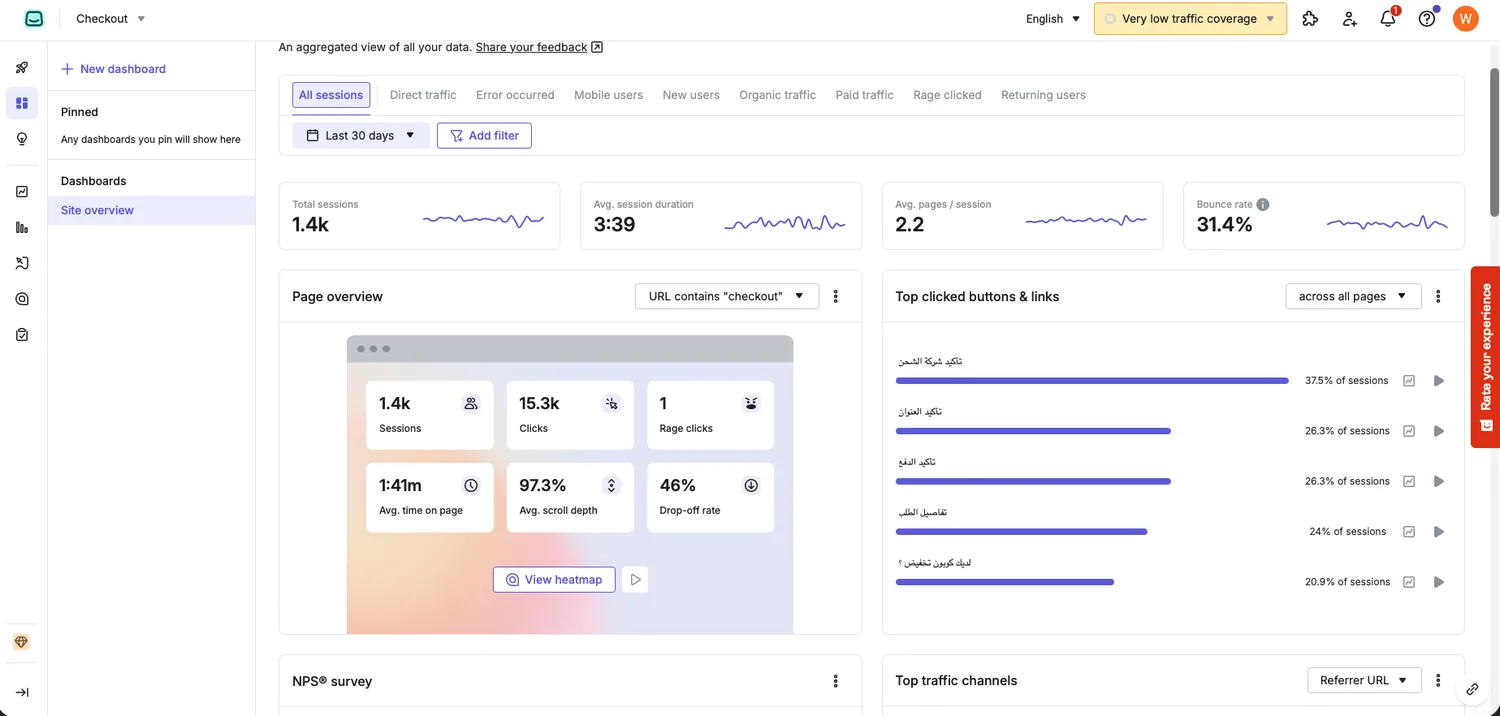Open Page overview three-dot menu

click(x=836, y=296)
